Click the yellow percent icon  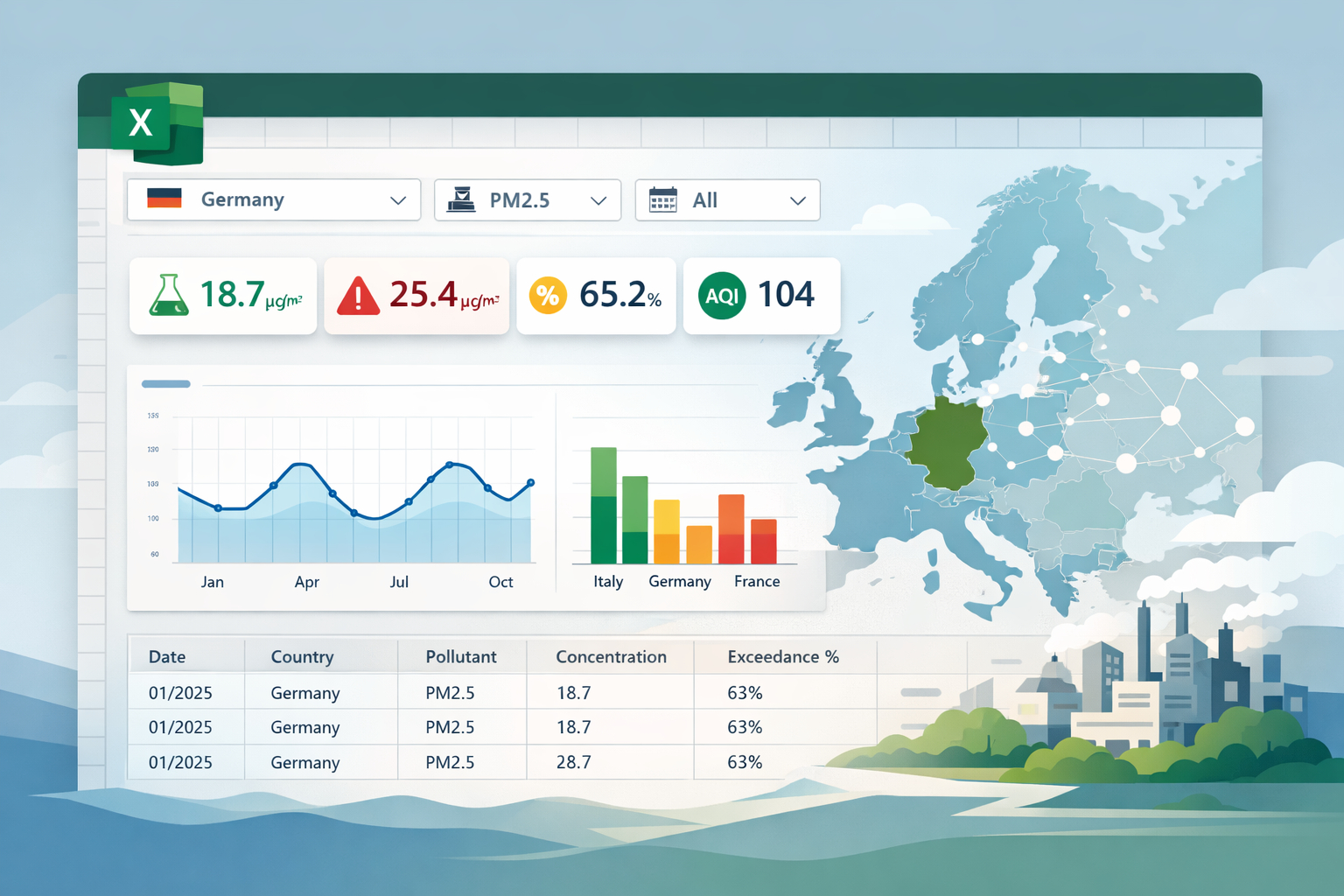coord(548,296)
